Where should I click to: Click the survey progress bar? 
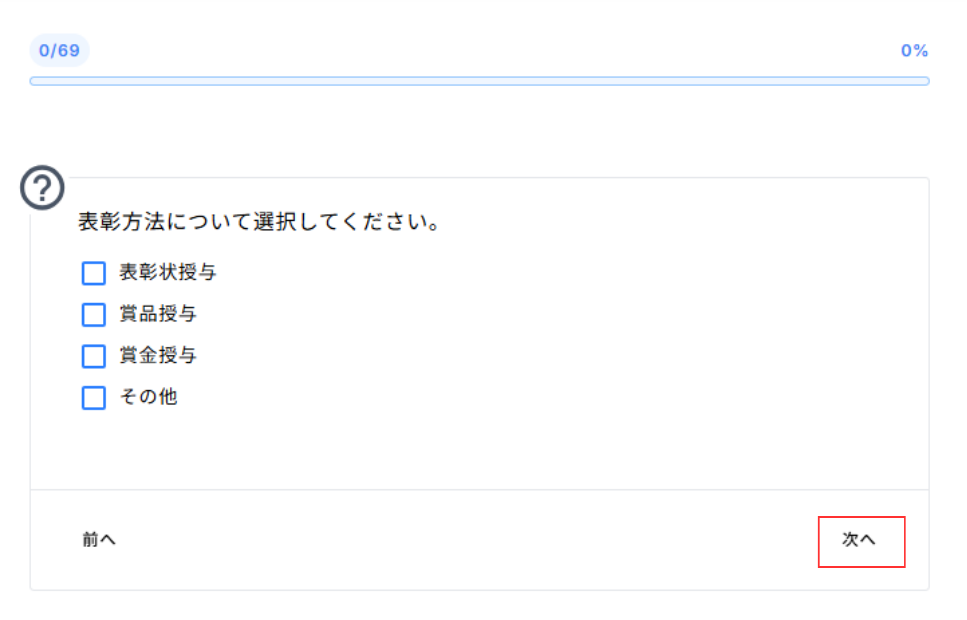pyautogui.click(x=479, y=81)
